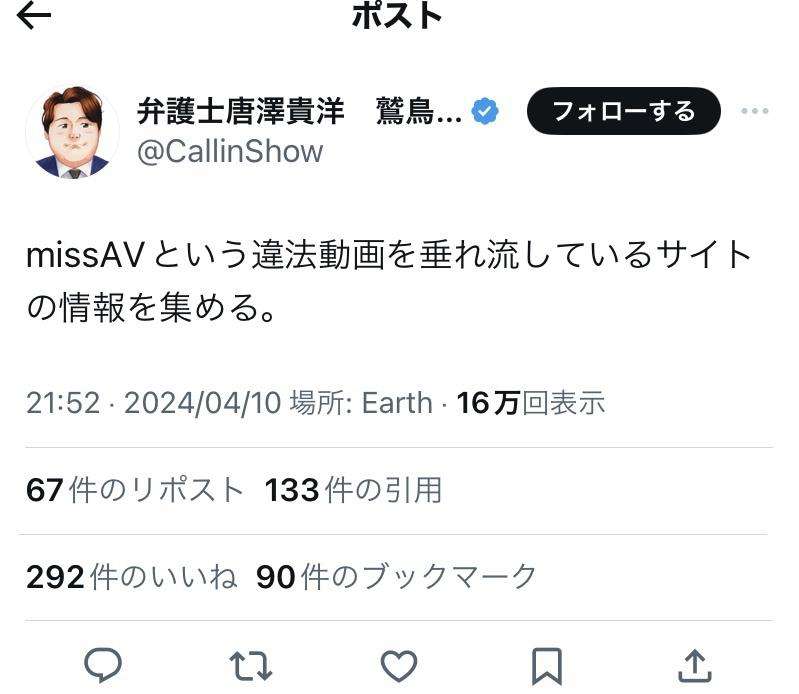The height and width of the screenshot is (694, 799).
Task: Click the blue verified badge
Action: 486,112
